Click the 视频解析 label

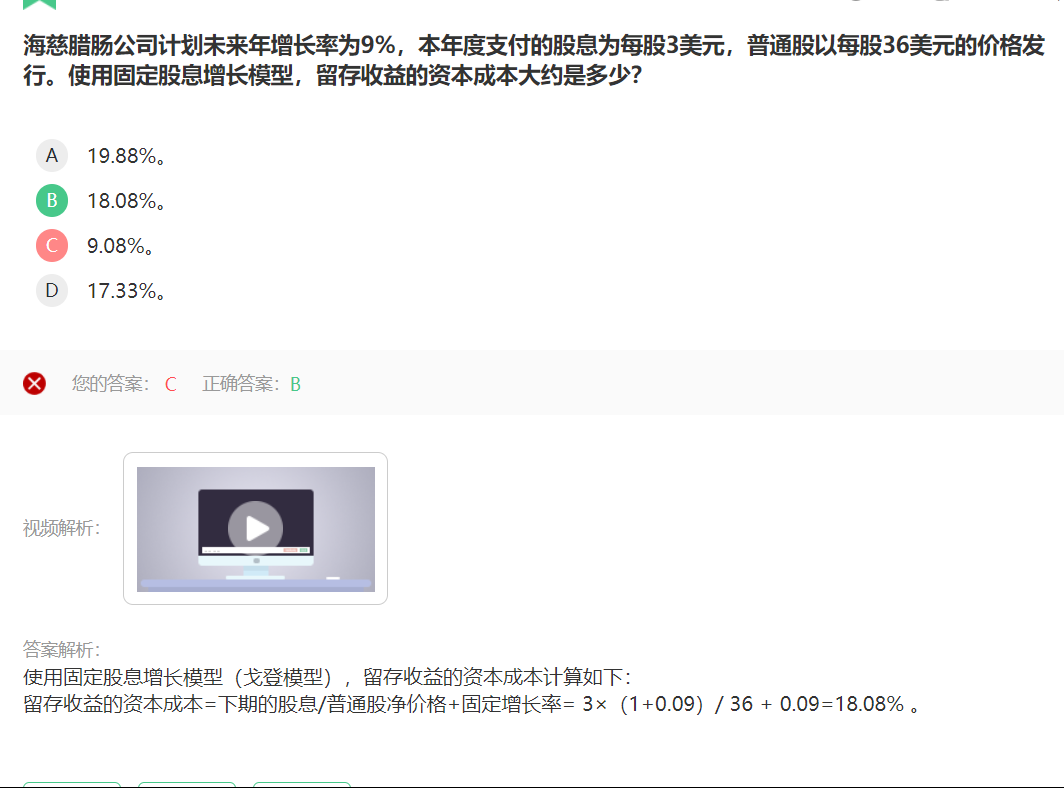tap(62, 528)
